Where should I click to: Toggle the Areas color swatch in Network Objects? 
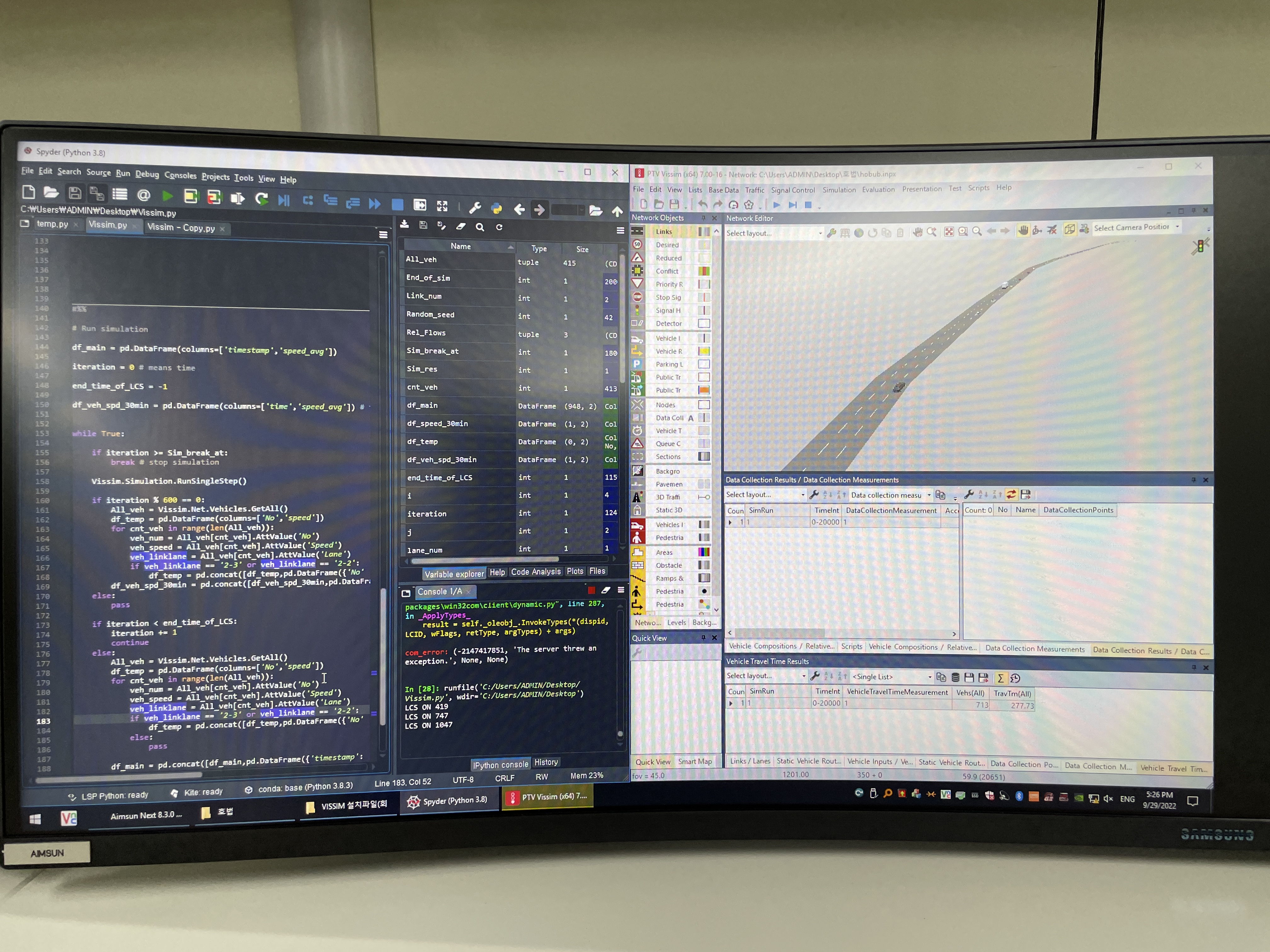[x=704, y=552]
